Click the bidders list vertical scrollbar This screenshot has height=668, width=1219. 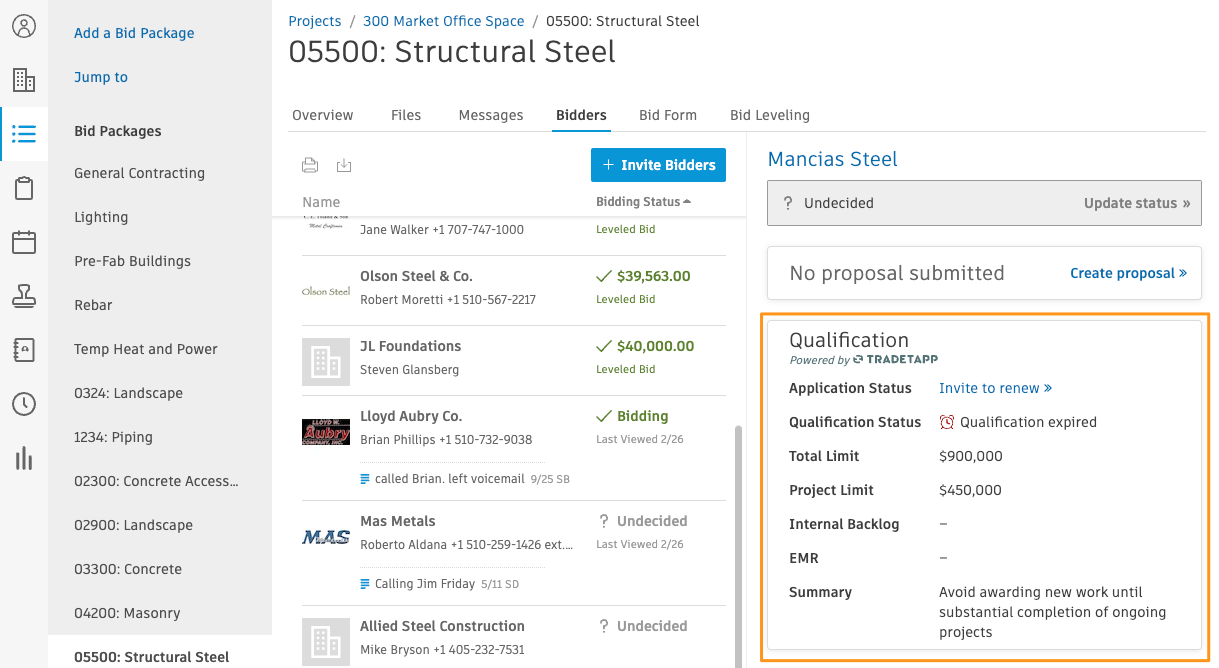pyautogui.click(x=739, y=545)
